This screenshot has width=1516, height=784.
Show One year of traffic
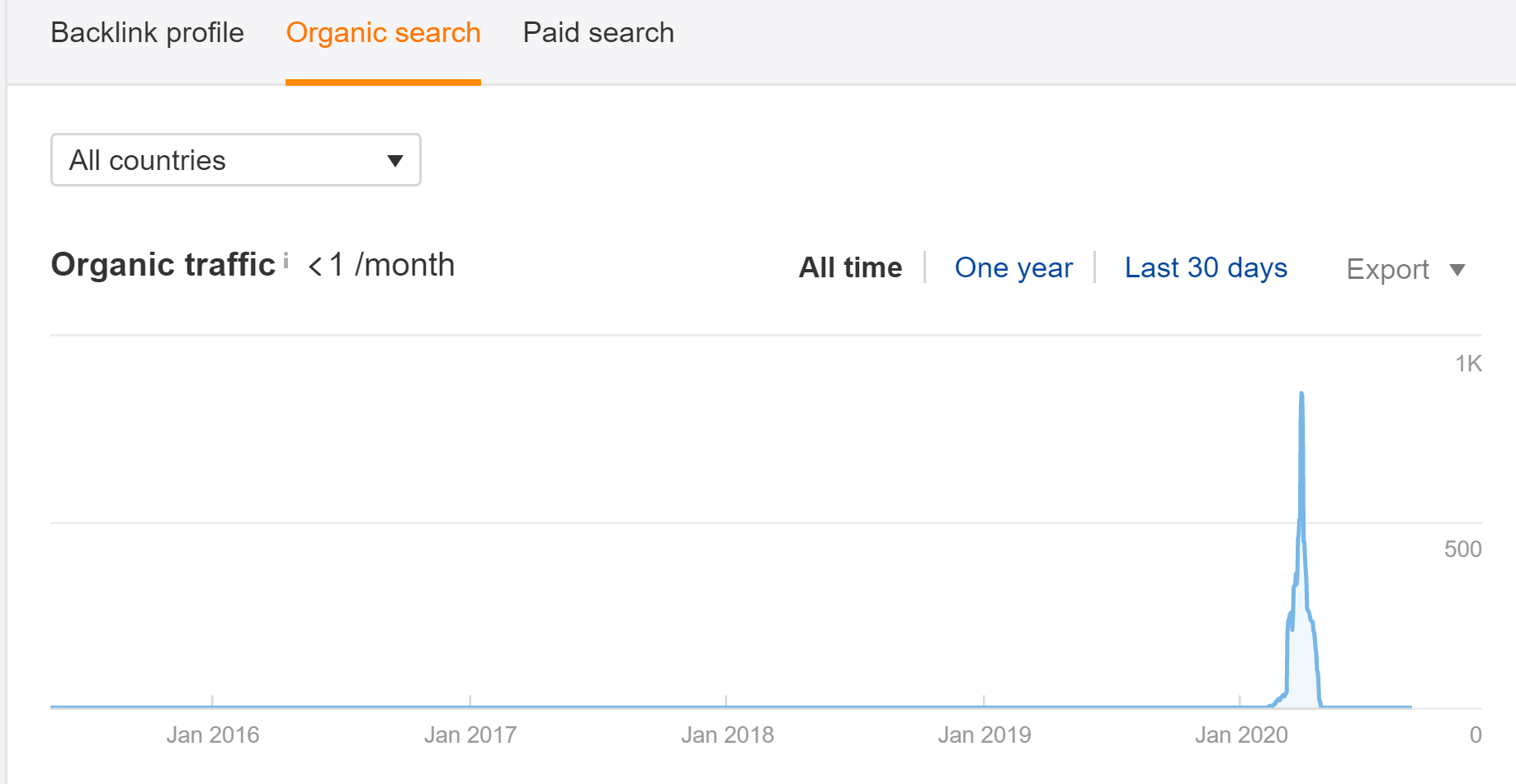click(x=1013, y=267)
